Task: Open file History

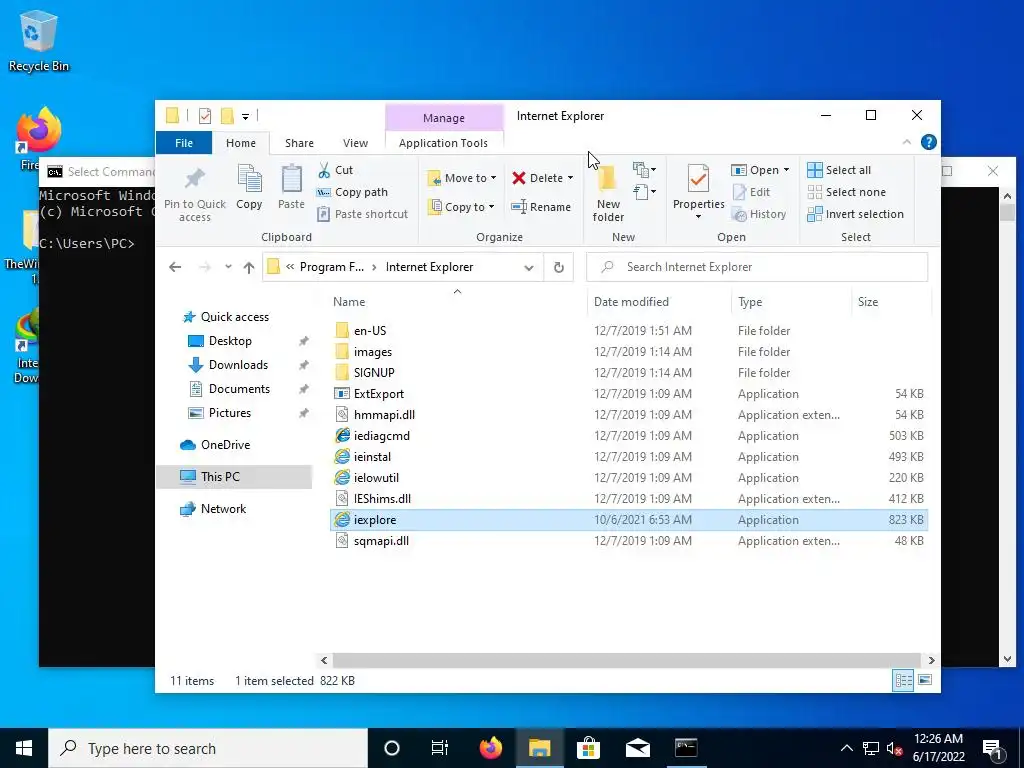Action: (x=760, y=214)
